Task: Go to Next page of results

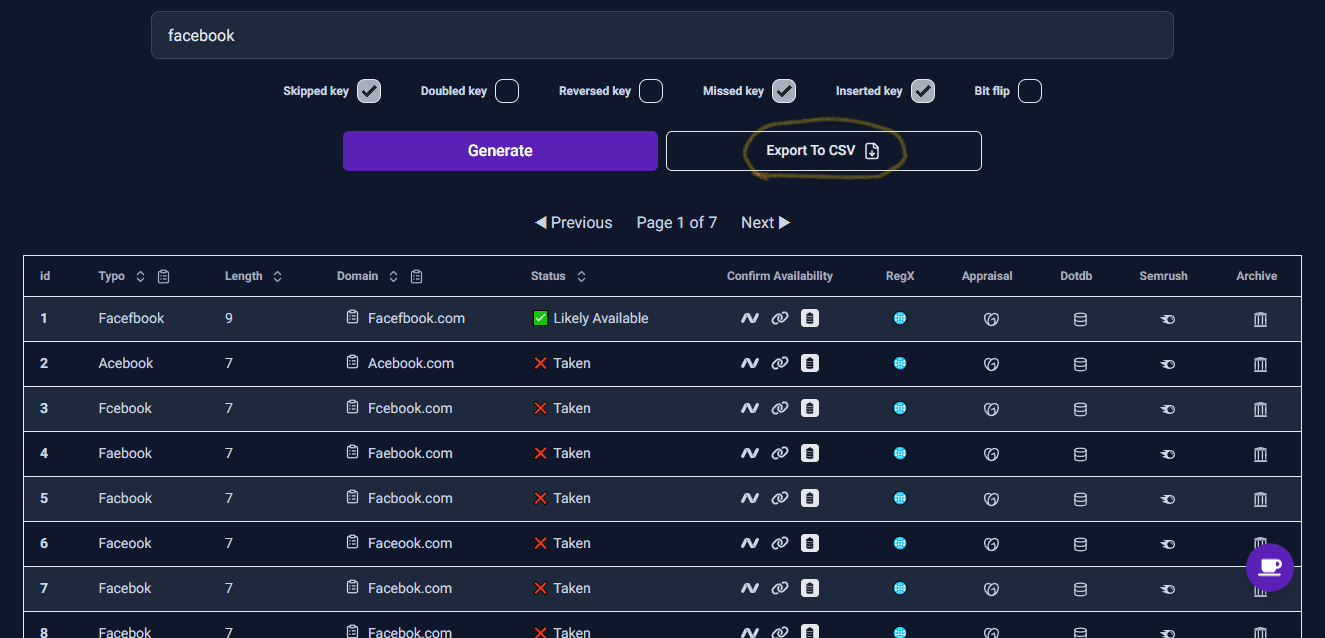Action: 765,222
